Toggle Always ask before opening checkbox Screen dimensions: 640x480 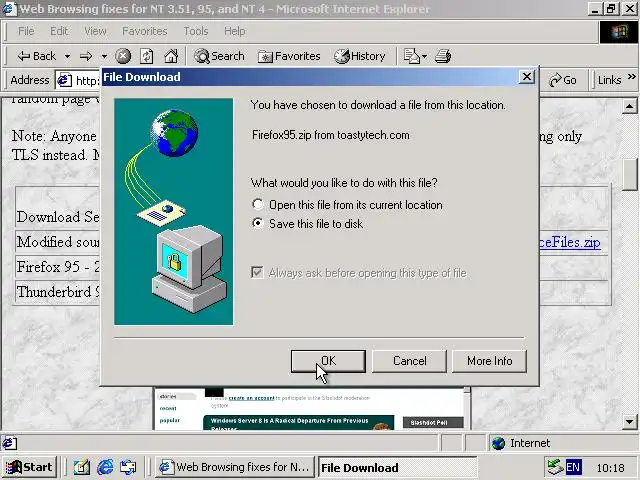(257, 272)
